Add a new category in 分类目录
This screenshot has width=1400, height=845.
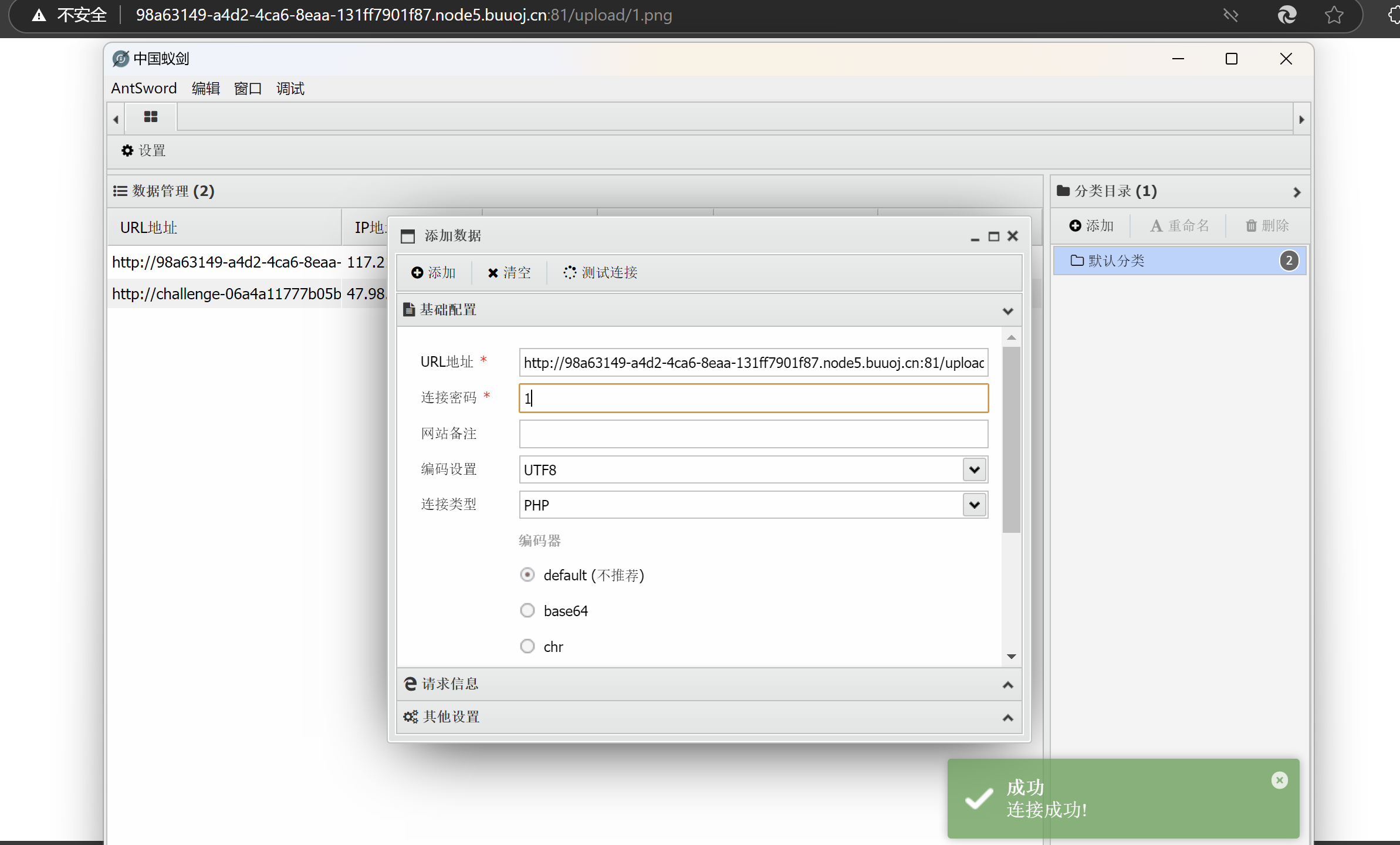pyautogui.click(x=1091, y=225)
